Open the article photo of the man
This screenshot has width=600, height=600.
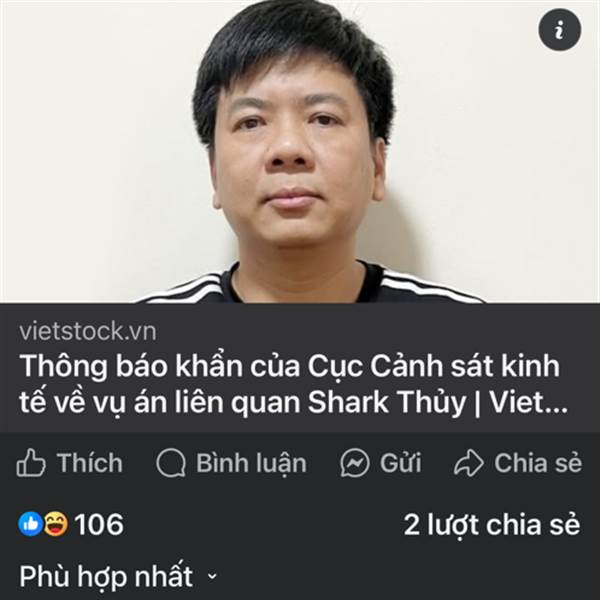coord(300,152)
